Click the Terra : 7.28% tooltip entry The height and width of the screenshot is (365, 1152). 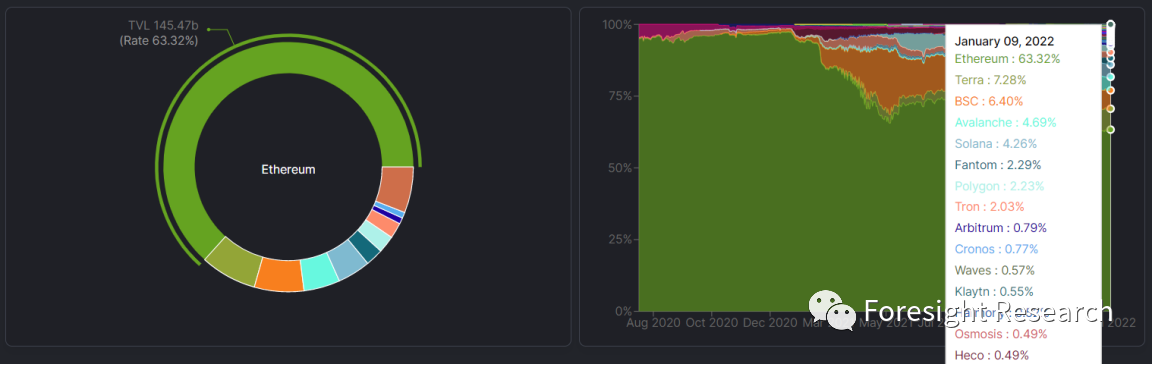[x=990, y=80]
